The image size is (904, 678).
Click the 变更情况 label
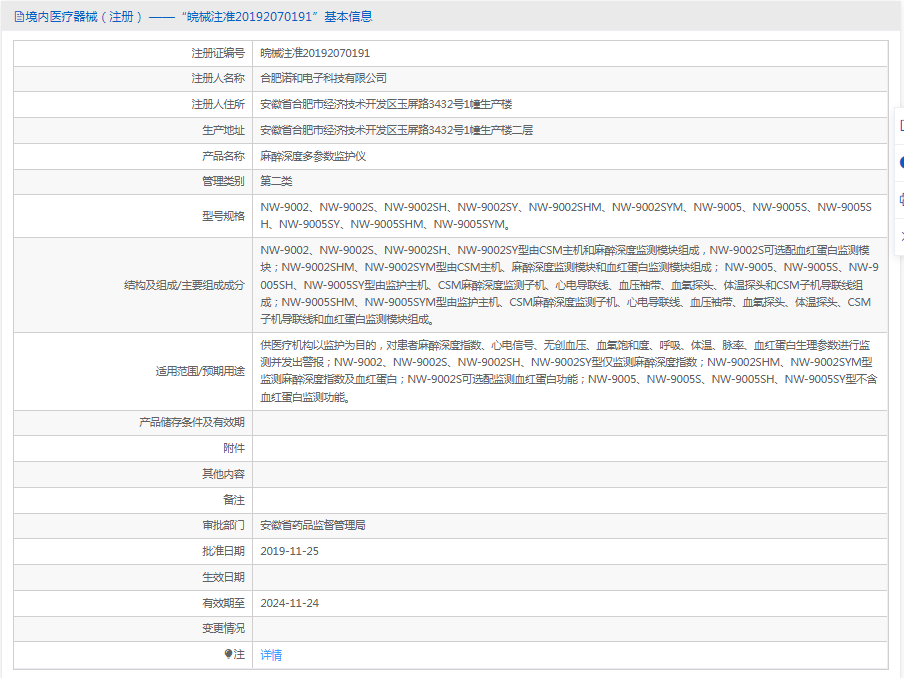pyautogui.click(x=223, y=628)
